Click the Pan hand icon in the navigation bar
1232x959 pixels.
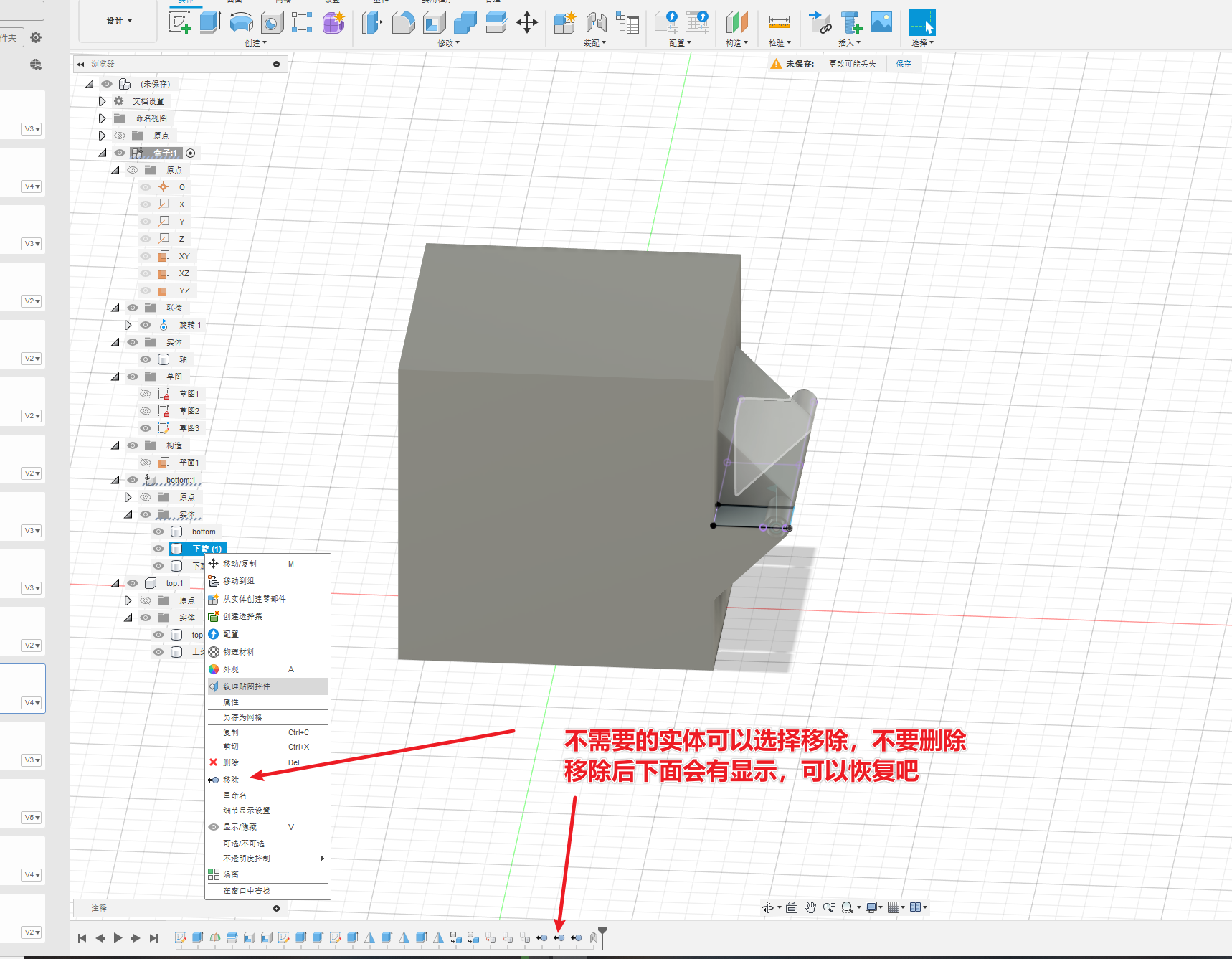point(810,907)
